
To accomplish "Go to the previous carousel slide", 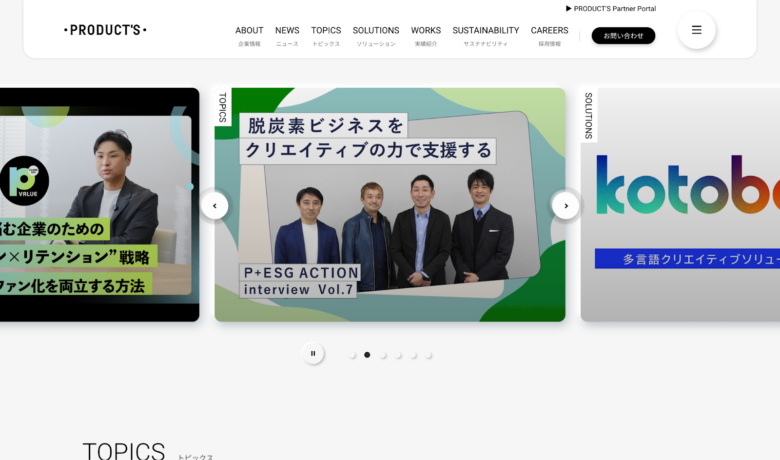I will pyautogui.click(x=214, y=205).
